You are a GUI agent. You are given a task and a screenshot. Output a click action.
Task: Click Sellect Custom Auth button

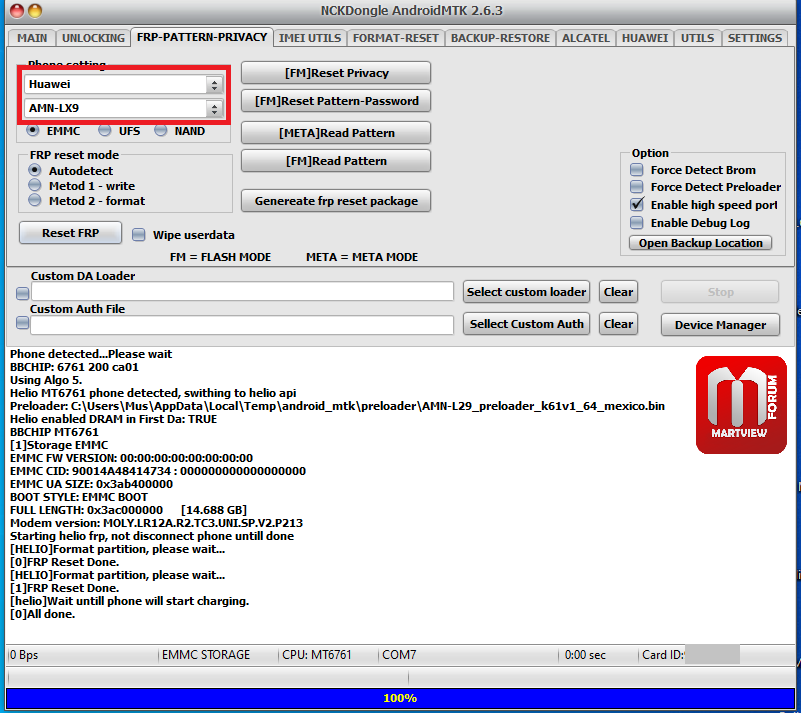pos(526,324)
